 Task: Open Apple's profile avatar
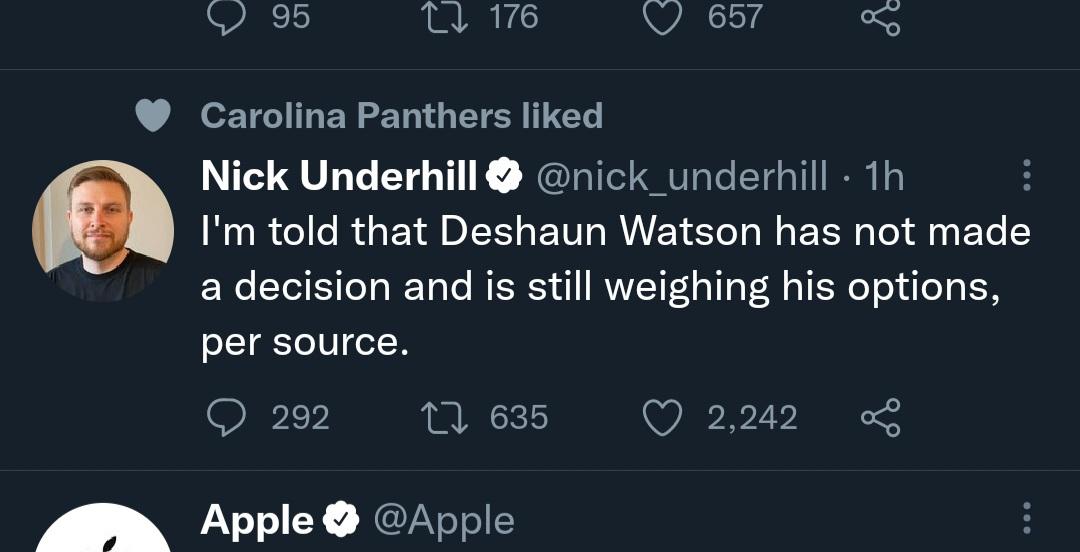(103, 535)
